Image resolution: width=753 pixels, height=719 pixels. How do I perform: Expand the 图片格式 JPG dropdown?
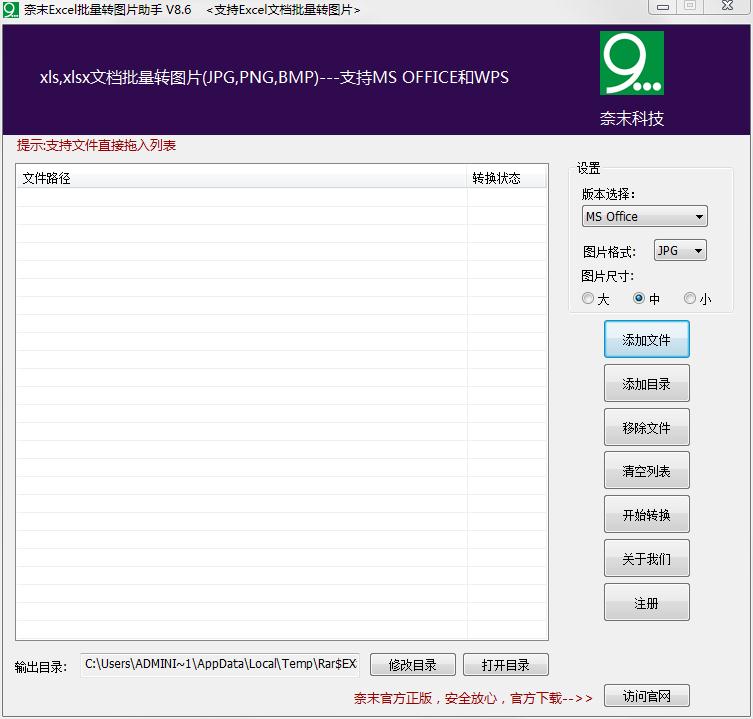coord(680,251)
